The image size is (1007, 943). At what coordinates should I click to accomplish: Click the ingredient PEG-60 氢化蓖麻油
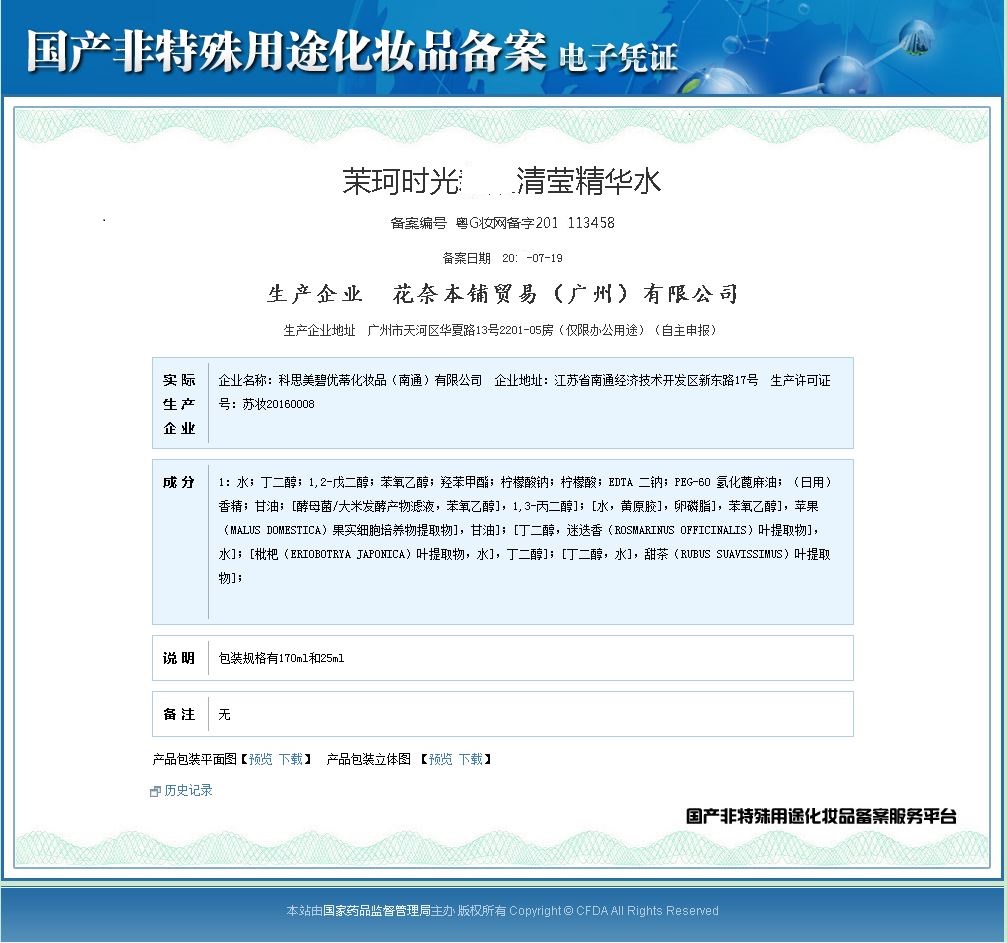726,482
